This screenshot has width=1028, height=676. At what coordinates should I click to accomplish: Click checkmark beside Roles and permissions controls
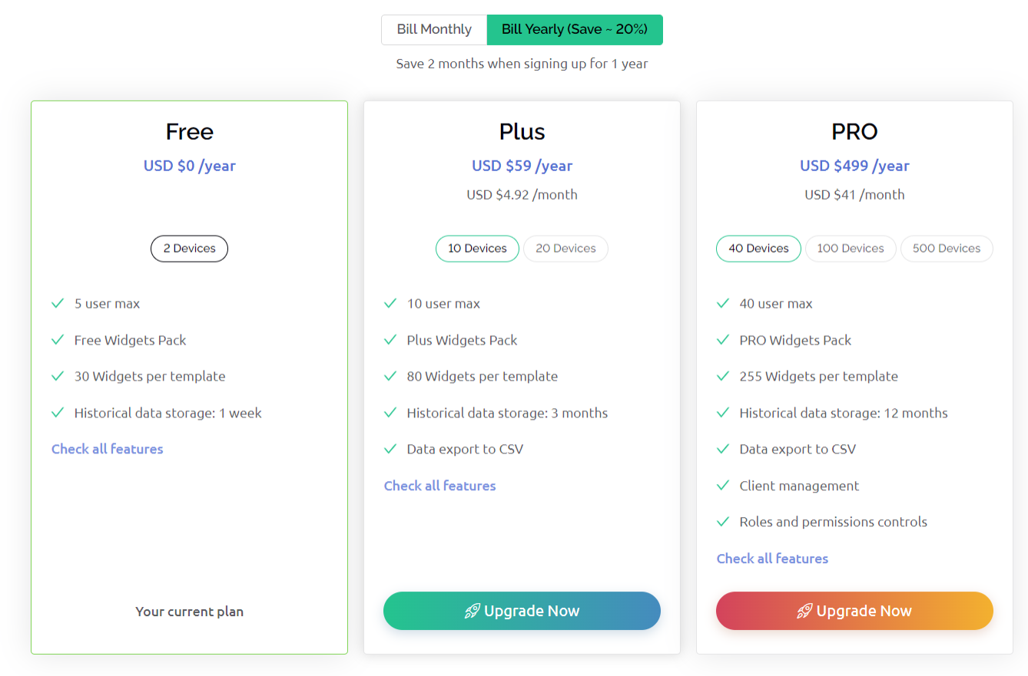pyautogui.click(x=722, y=522)
